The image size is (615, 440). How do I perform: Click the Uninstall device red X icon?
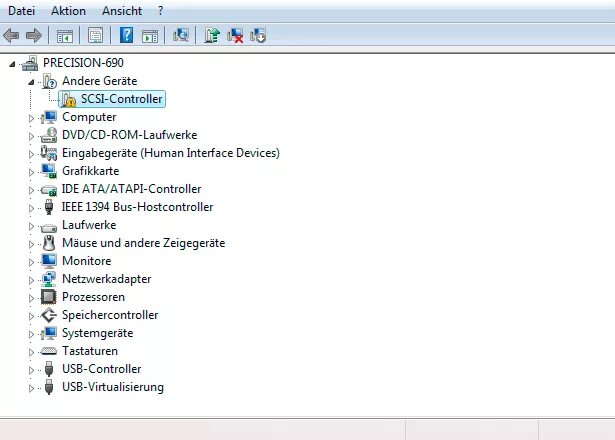[235, 36]
